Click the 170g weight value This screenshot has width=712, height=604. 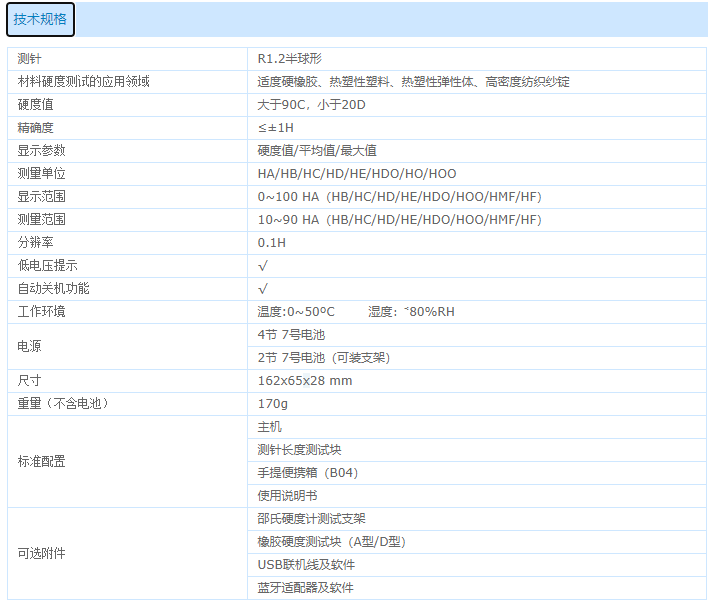click(273, 404)
